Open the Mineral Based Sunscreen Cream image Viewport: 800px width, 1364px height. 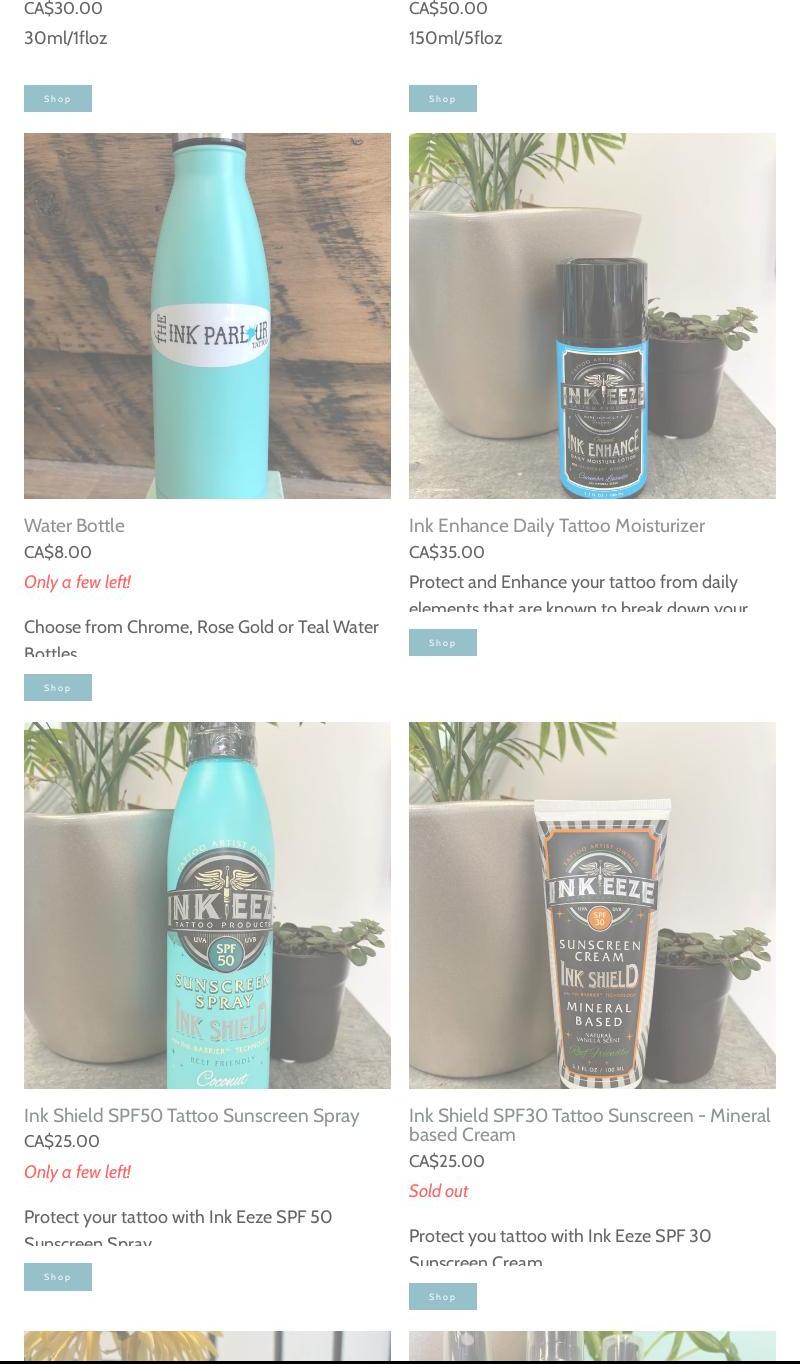pyautogui.click(x=592, y=905)
